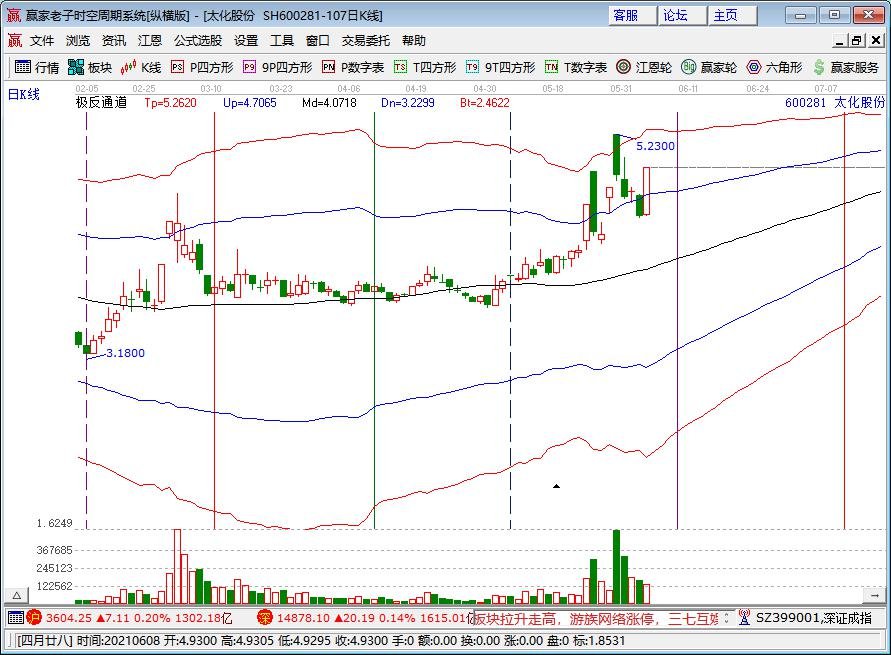Image resolution: width=891 pixels, height=655 pixels.
Task: Click the app logo beside 文件 menu
Action: 14,40
